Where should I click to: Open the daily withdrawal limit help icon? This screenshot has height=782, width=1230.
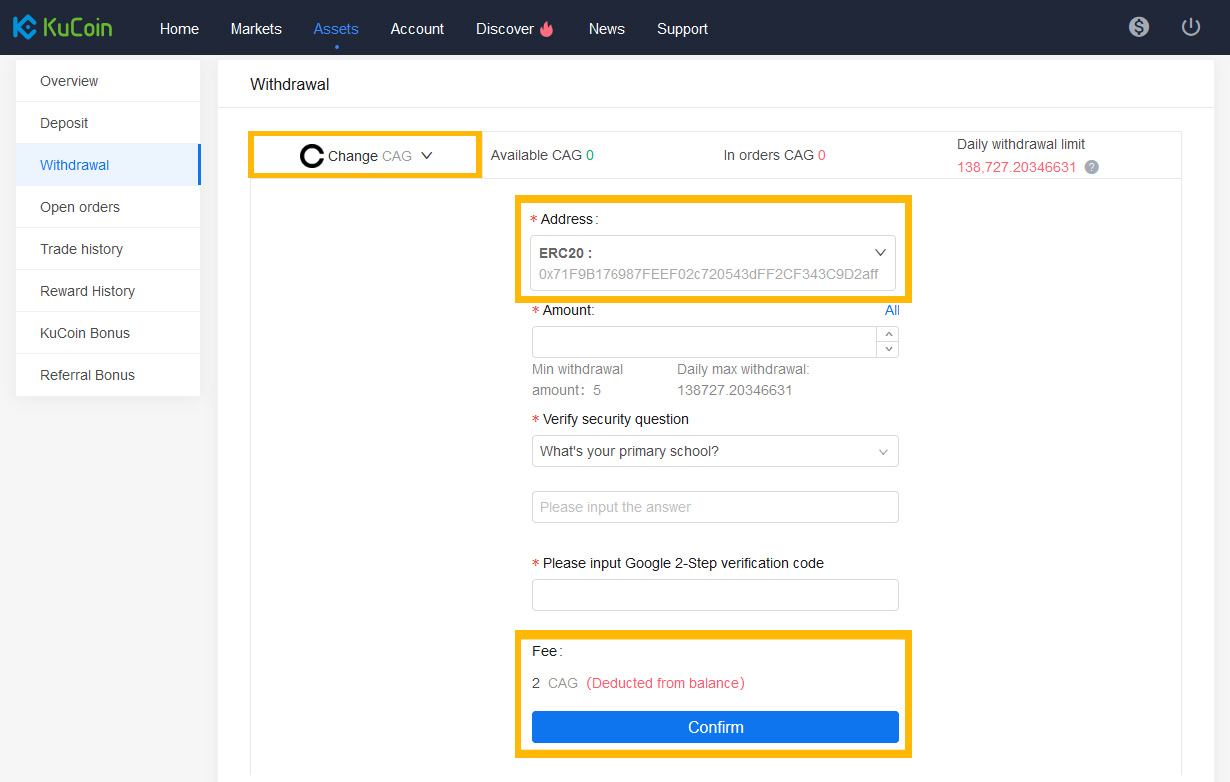click(1092, 167)
